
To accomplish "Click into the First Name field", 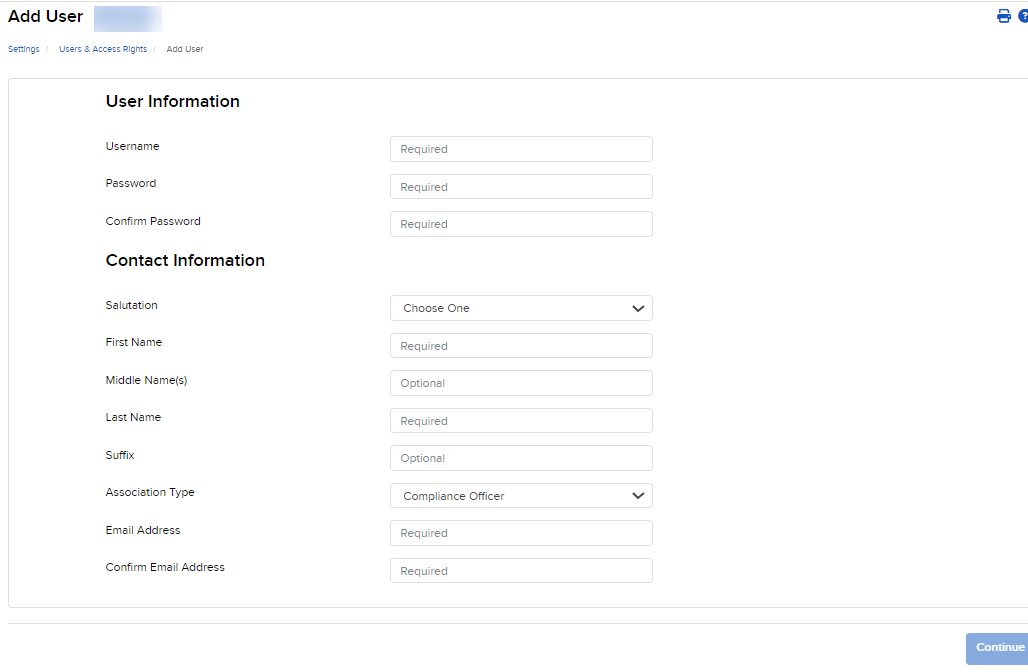I will pyautogui.click(x=520, y=345).
